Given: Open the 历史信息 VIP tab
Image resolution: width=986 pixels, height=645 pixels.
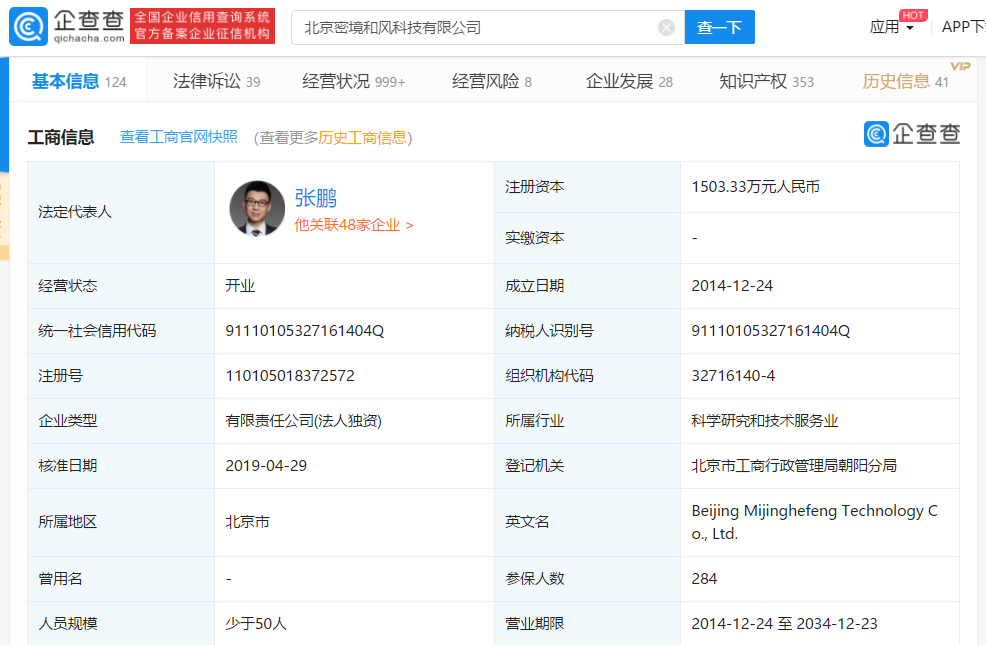Looking at the screenshot, I should click(x=905, y=81).
